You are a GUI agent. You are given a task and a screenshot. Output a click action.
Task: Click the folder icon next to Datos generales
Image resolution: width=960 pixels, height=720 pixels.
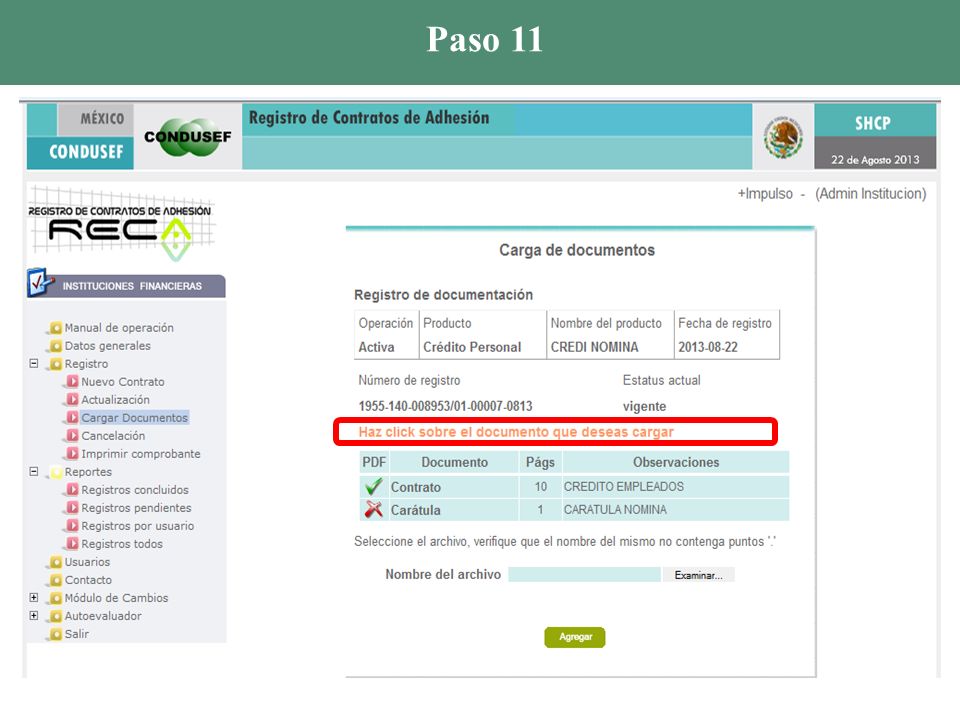(56, 346)
